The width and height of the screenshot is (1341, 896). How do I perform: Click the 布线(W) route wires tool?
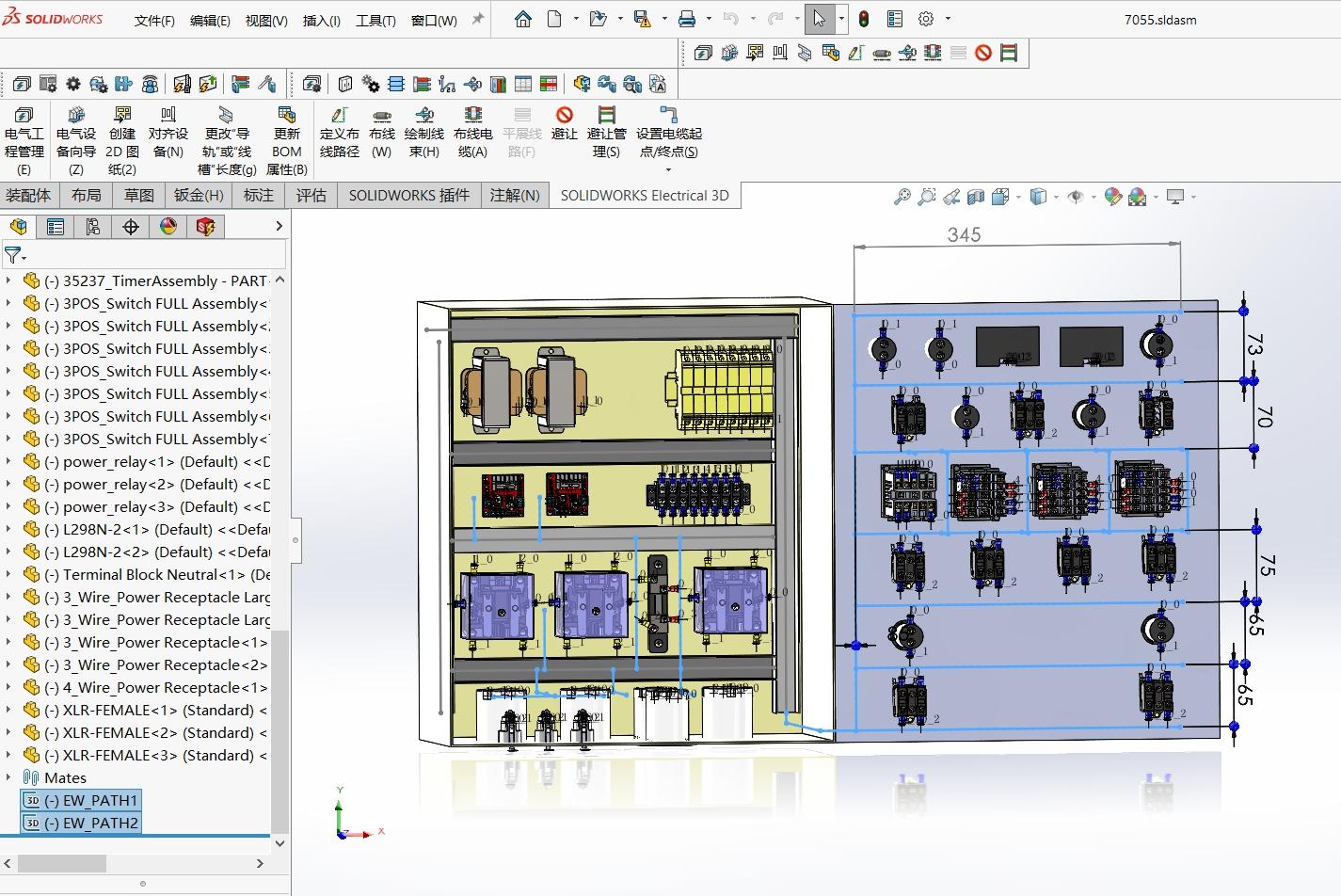pos(381,132)
